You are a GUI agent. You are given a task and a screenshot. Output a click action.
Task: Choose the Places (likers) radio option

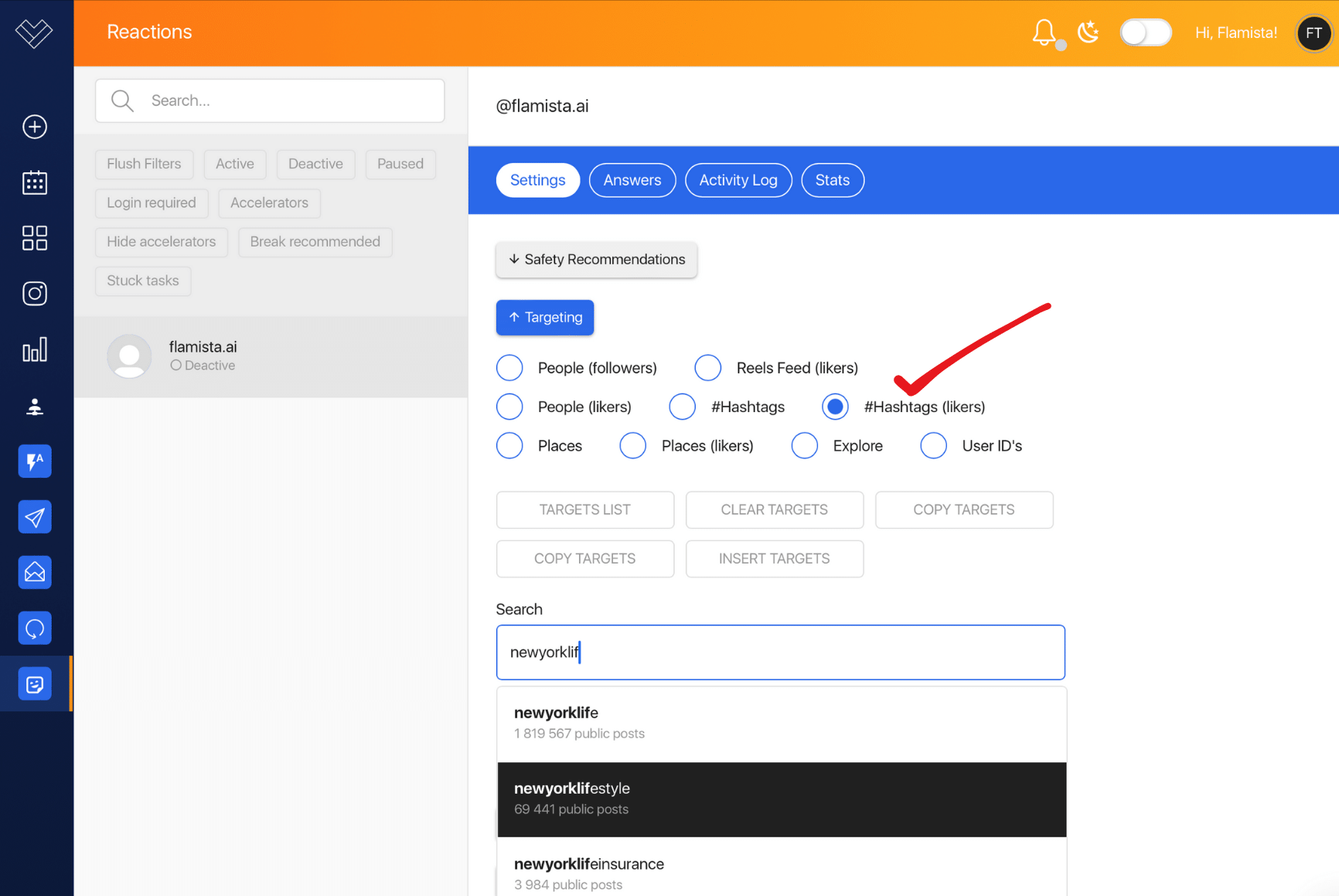pos(632,446)
